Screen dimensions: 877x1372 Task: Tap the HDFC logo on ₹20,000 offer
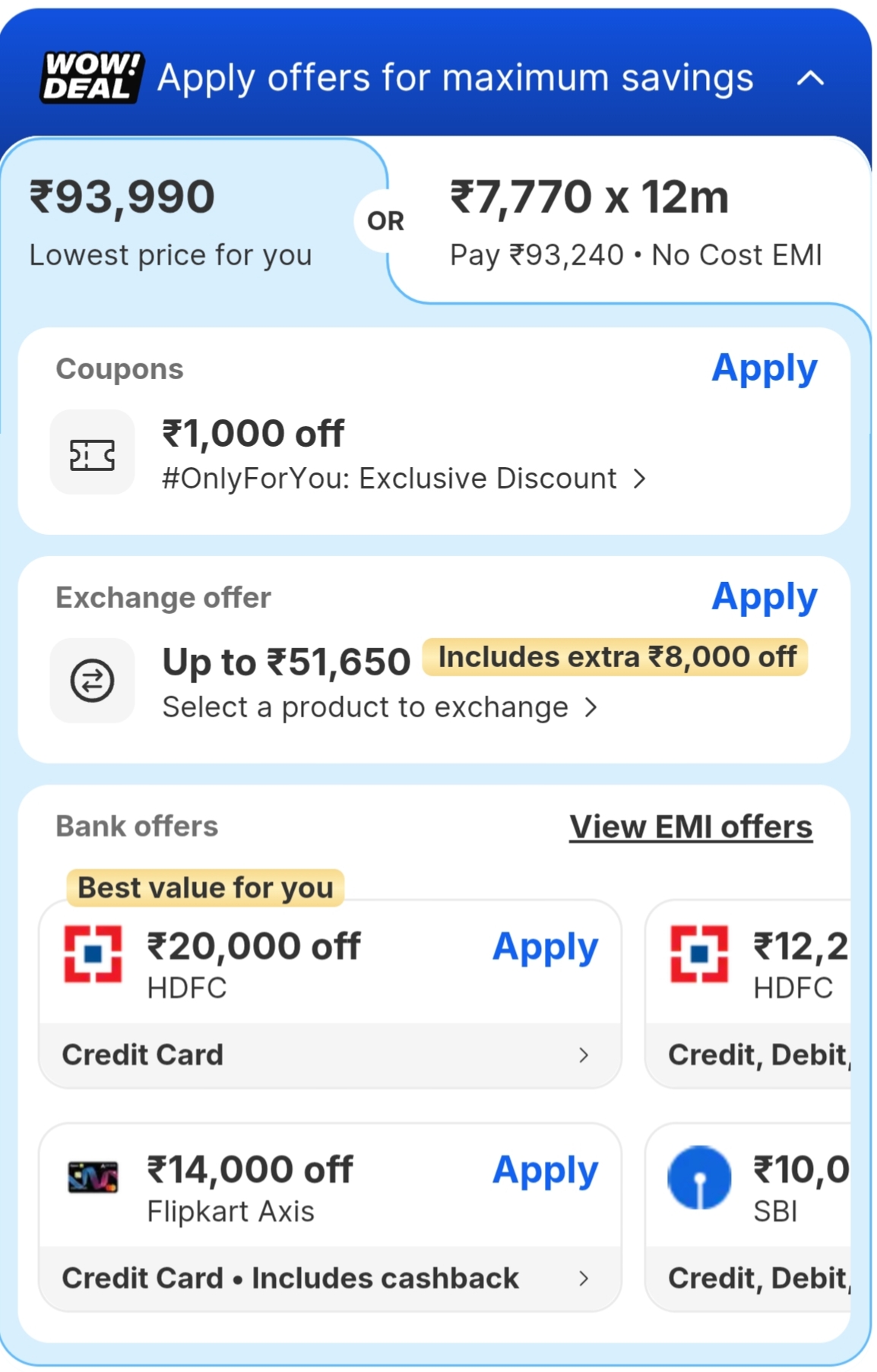pos(93,953)
